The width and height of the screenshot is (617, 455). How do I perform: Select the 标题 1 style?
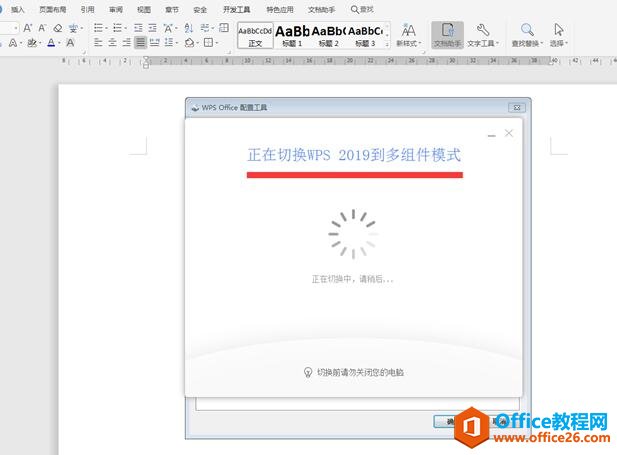292,35
